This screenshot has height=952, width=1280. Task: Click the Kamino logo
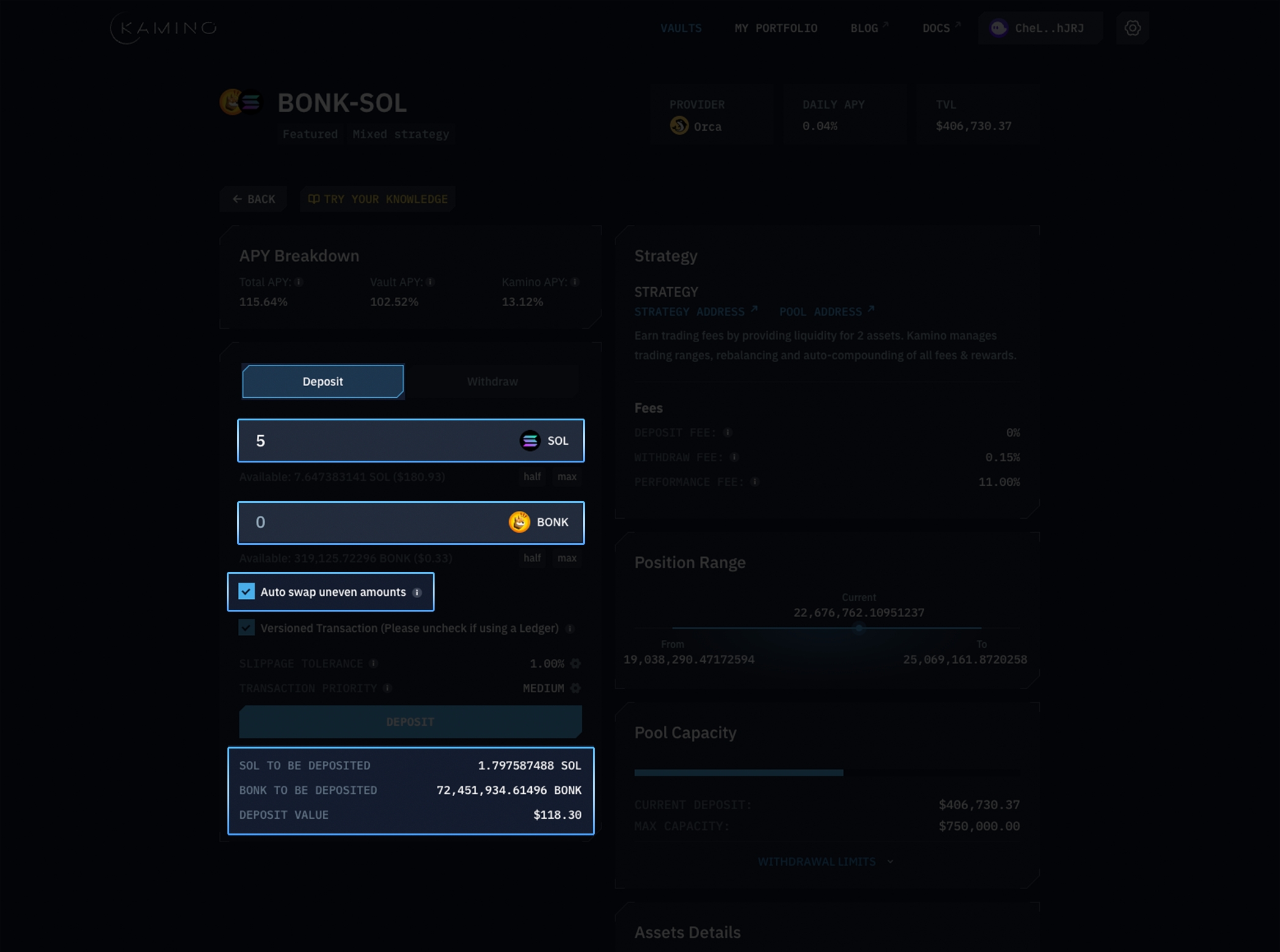tap(162, 27)
